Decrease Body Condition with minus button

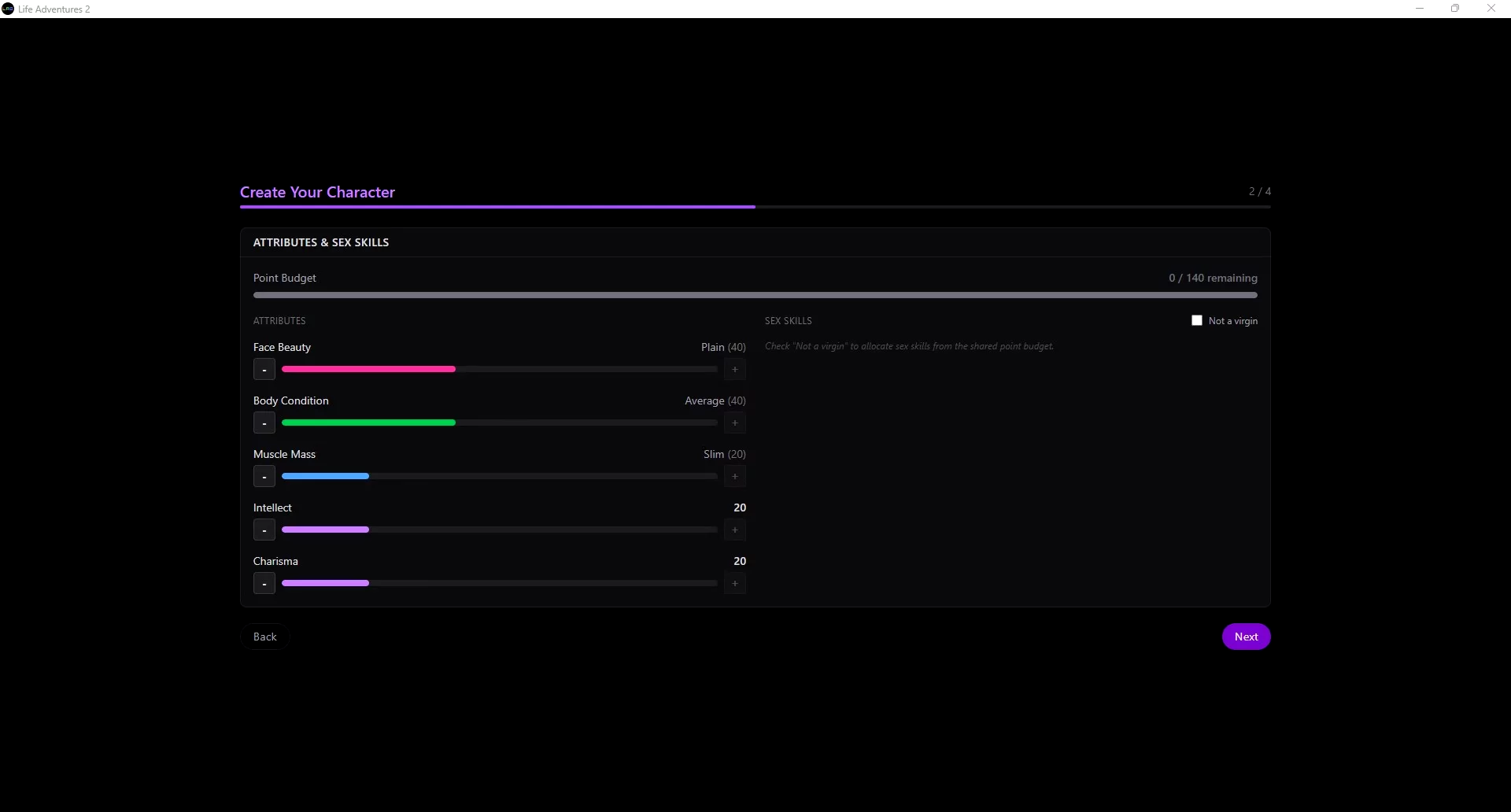(x=264, y=423)
